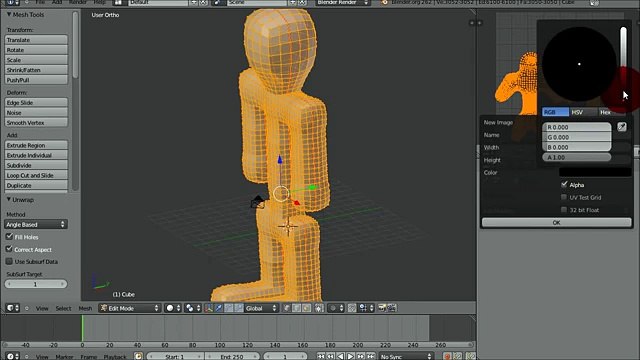Toggle the red auto-keying record button
640x360 pixels.
point(447,357)
